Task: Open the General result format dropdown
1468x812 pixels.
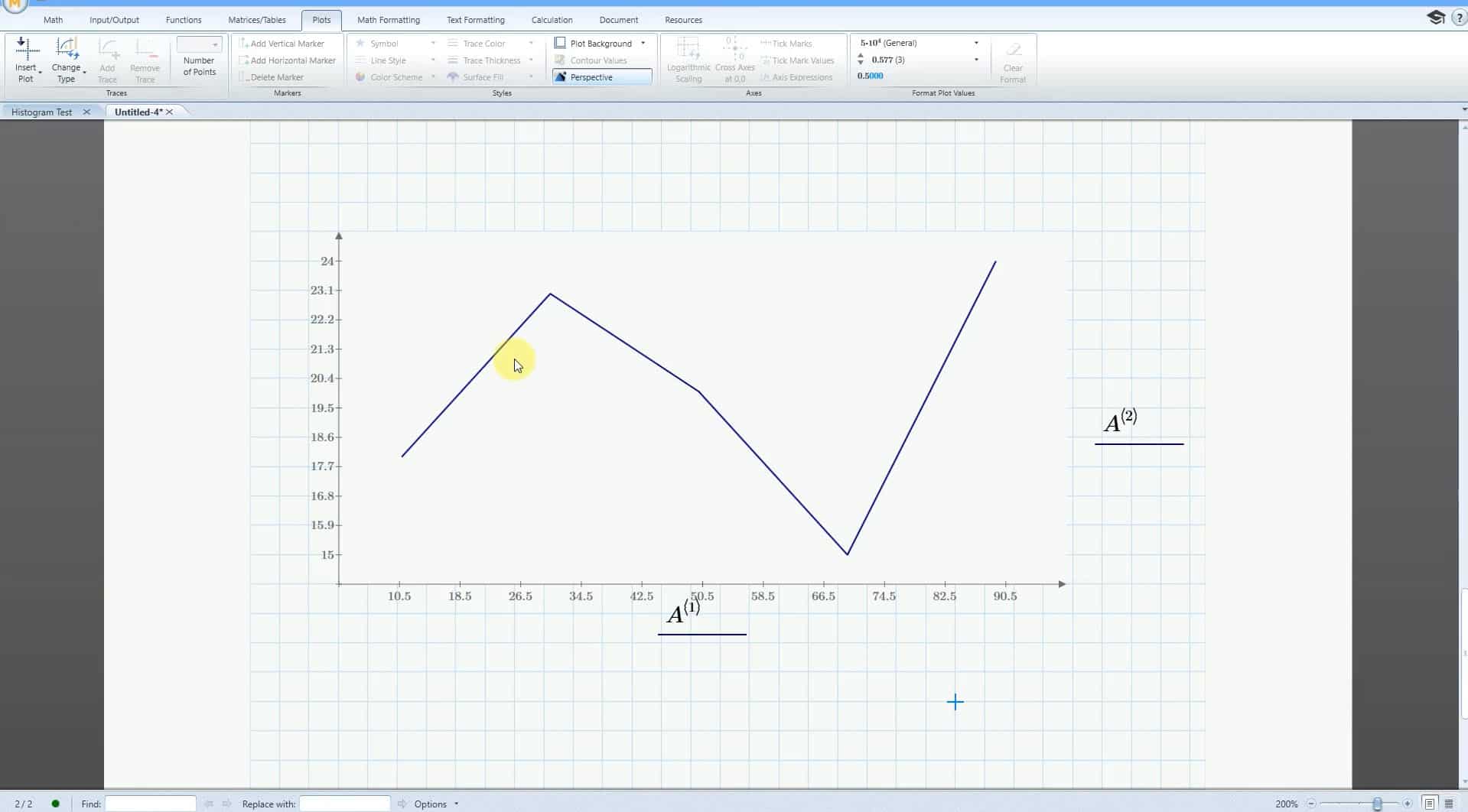Action: 975,44
